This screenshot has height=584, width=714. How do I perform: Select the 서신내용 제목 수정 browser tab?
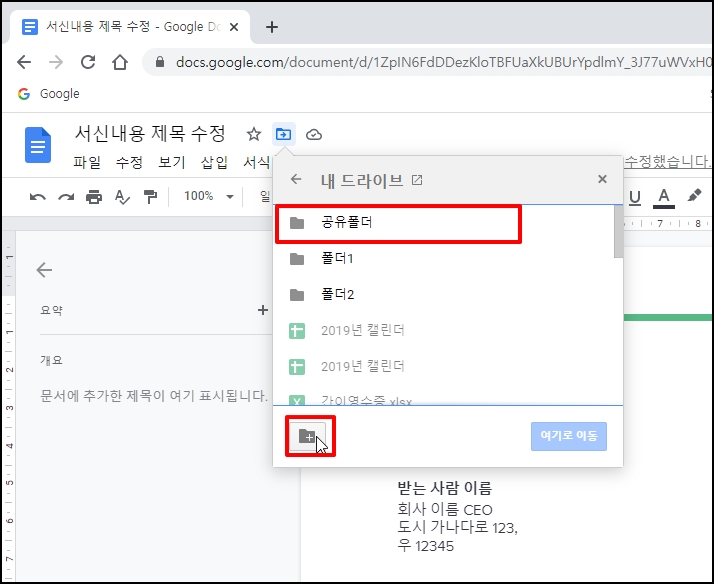pos(132,27)
